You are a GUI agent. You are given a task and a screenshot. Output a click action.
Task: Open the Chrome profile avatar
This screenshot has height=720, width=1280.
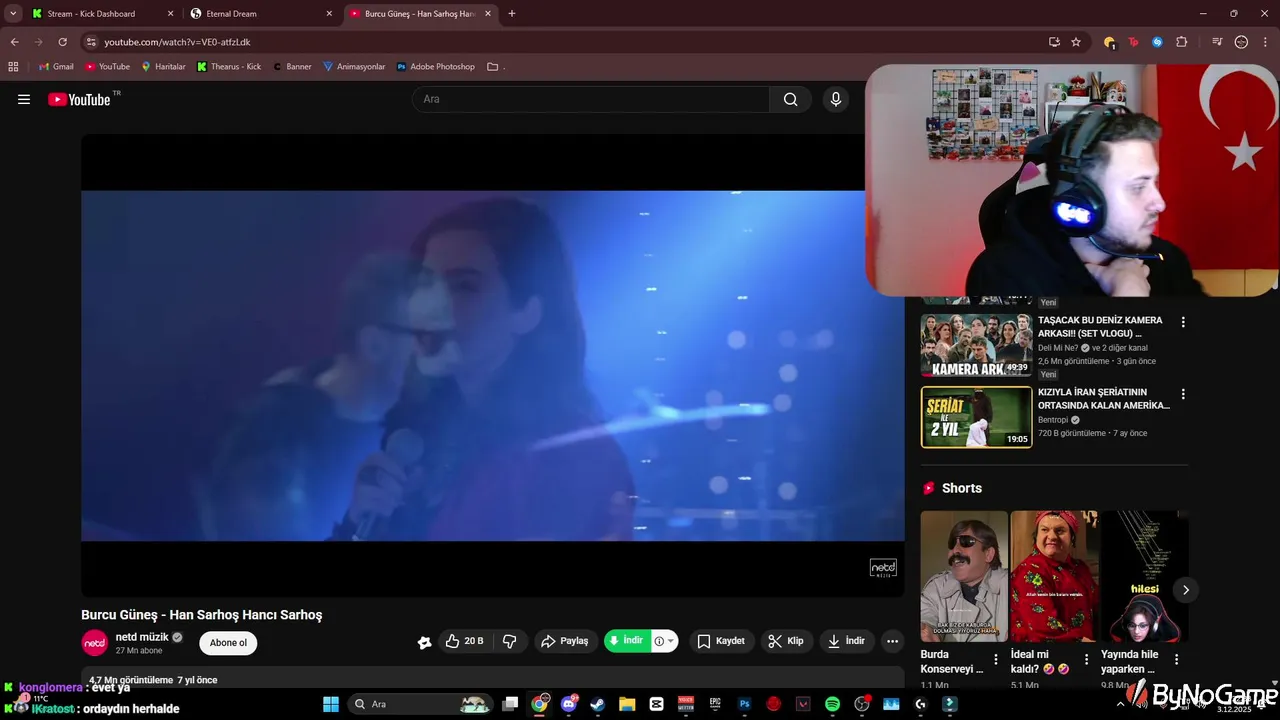[x=1241, y=42]
